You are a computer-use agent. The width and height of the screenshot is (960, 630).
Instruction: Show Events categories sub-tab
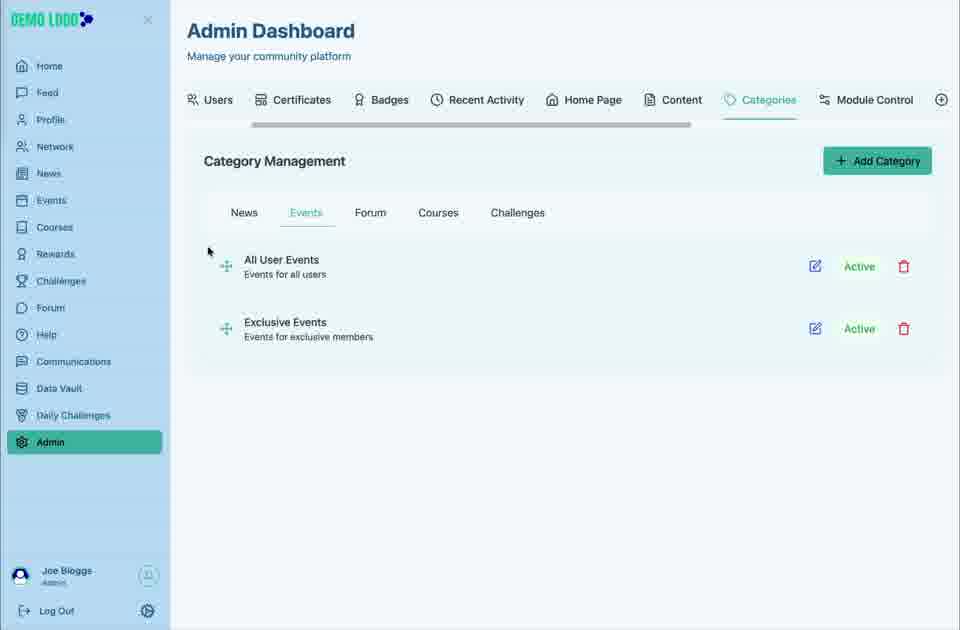point(306,212)
